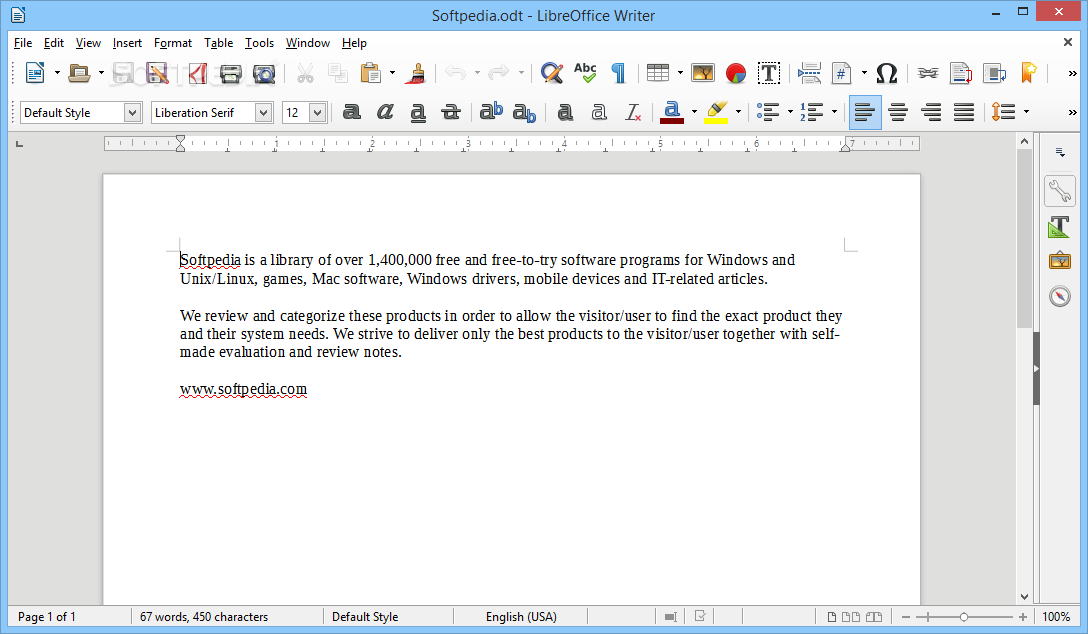
Task: Open Print Preview with the magnifier printer icon
Action: click(x=264, y=73)
